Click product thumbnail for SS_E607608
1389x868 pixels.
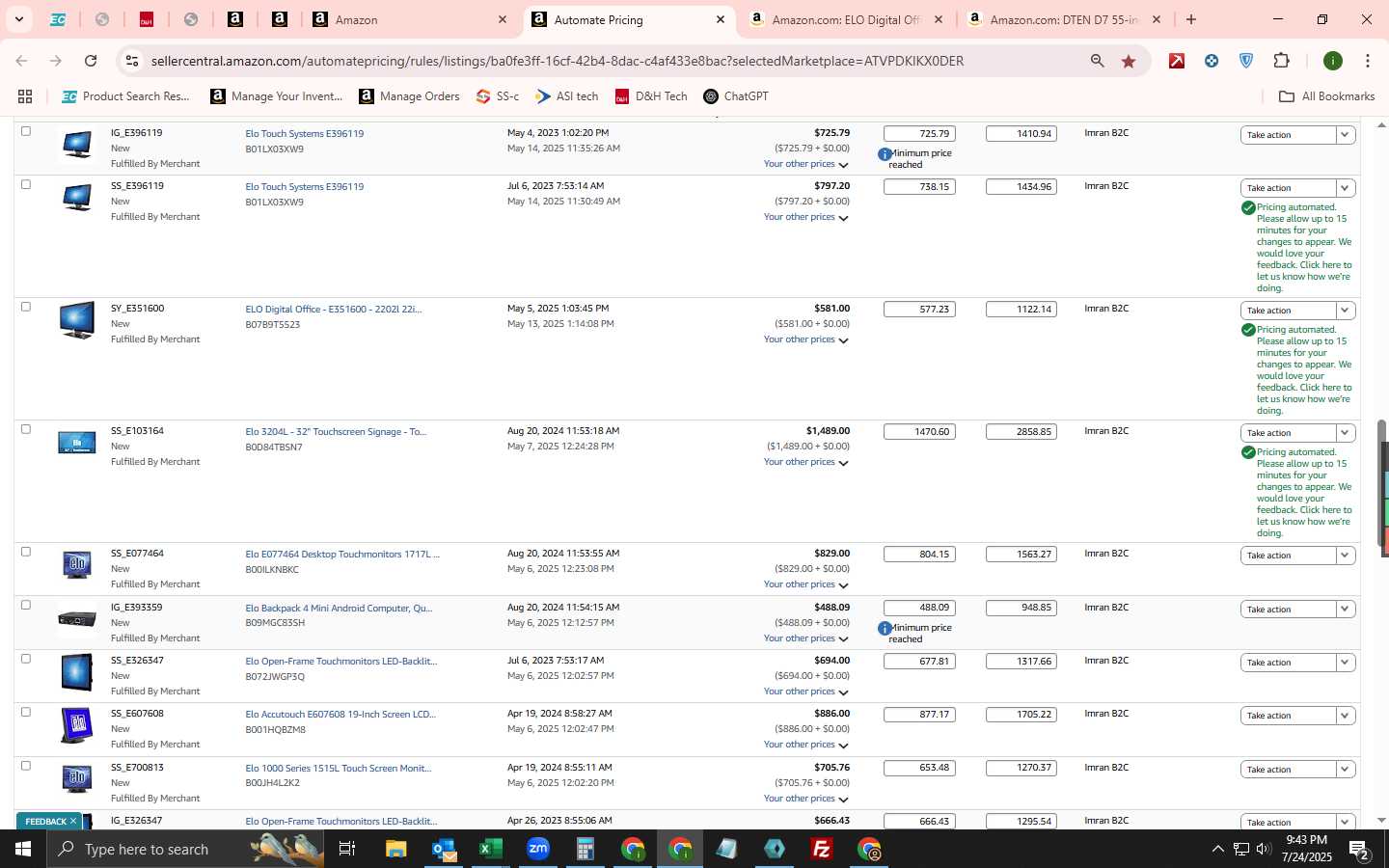76,725
